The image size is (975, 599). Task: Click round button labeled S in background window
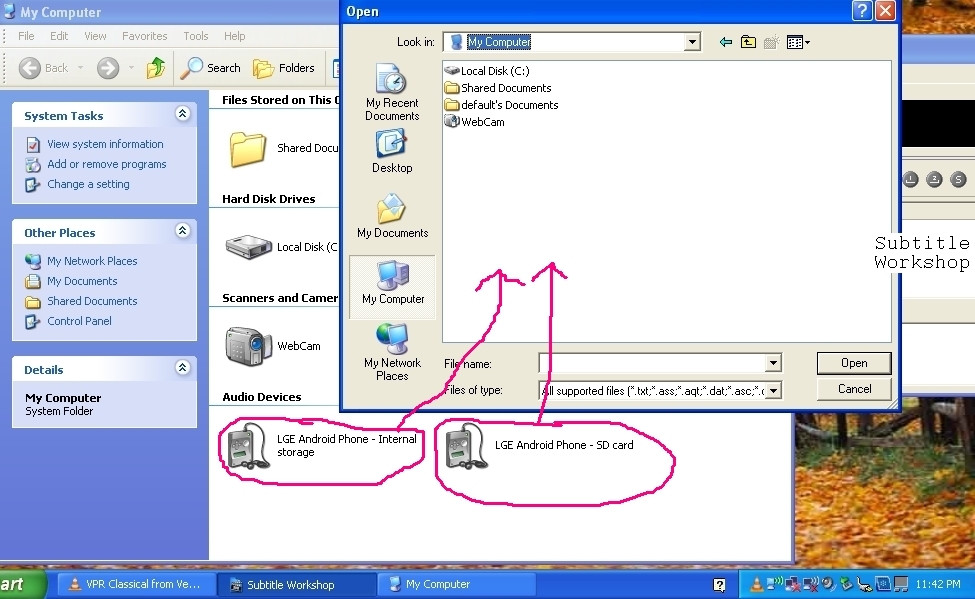pos(958,180)
